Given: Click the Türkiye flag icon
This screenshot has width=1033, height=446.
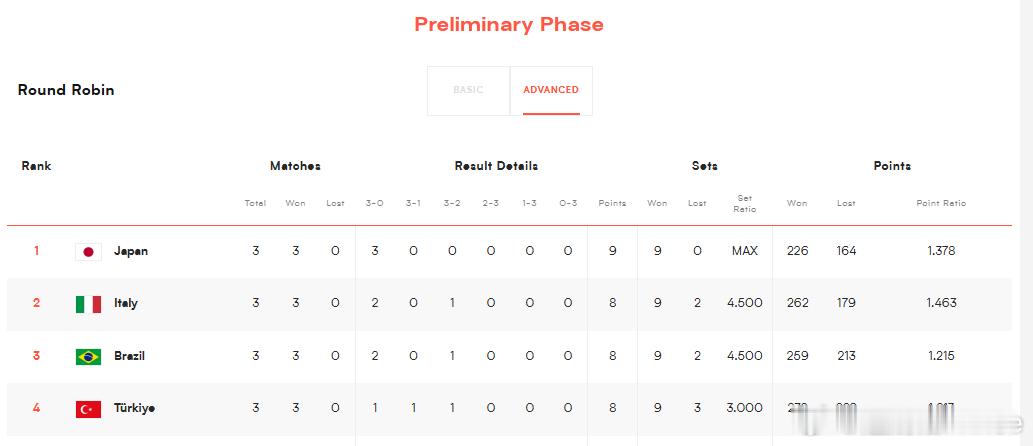Looking at the screenshot, I should [88, 409].
